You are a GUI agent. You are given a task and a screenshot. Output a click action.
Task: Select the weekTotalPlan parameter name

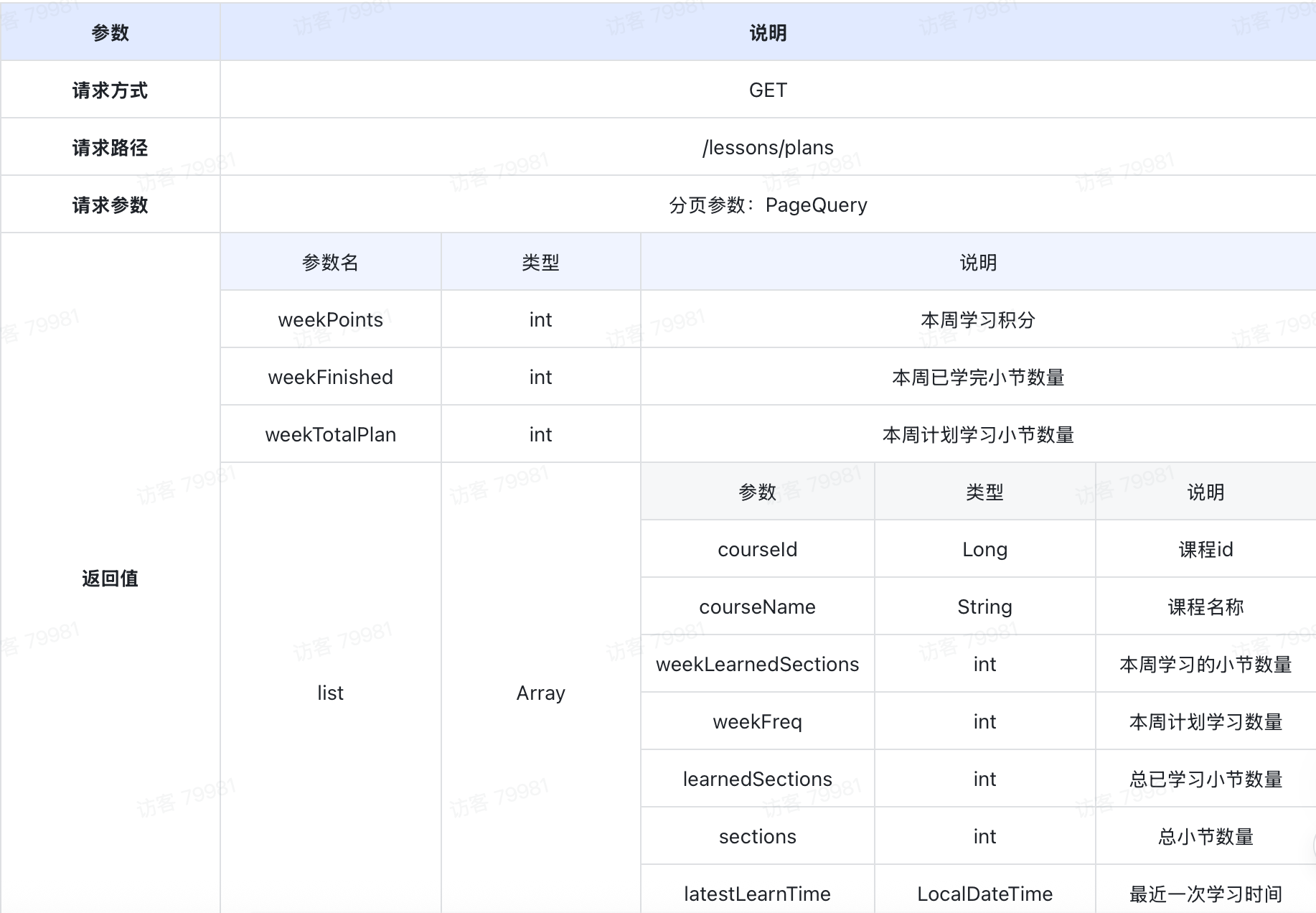(330, 435)
